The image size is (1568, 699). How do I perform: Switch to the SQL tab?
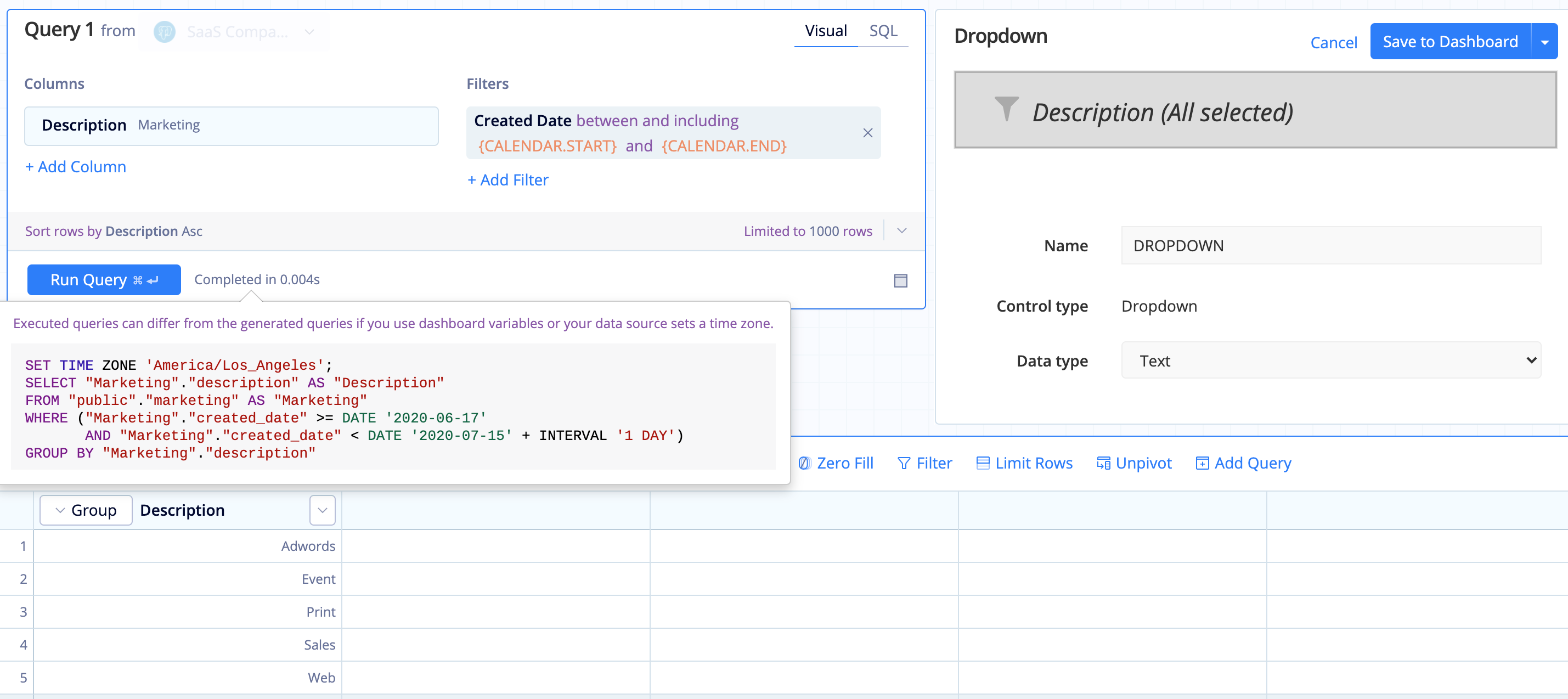883,31
